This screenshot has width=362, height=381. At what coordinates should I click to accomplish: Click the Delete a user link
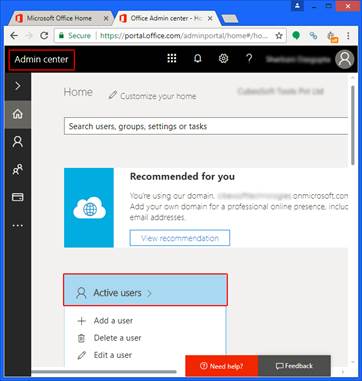click(x=117, y=338)
